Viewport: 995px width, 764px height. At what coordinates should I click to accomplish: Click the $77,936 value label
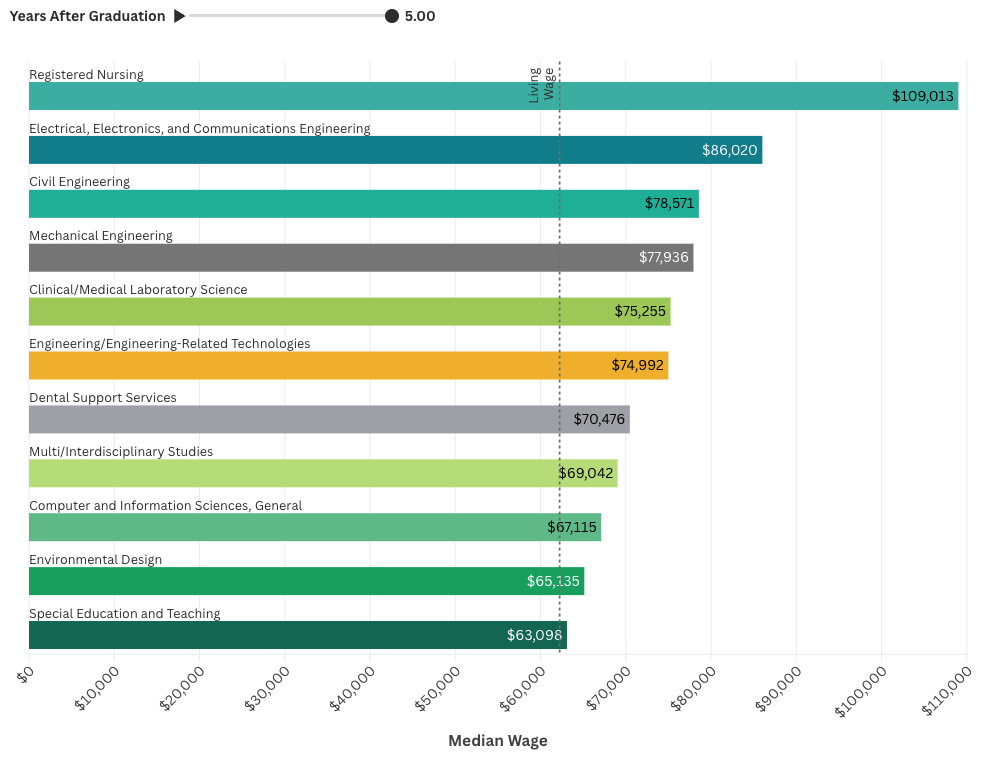[x=663, y=257]
